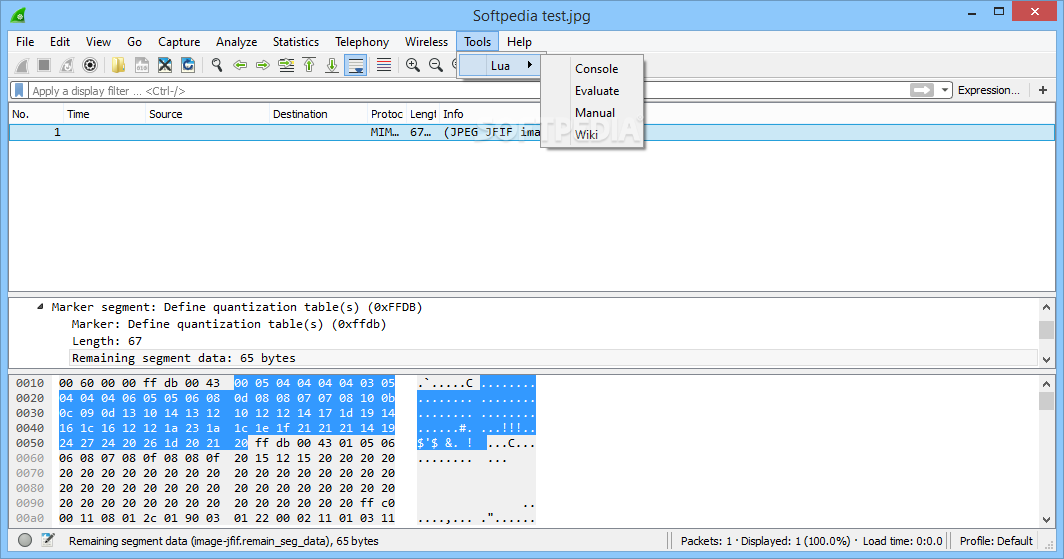Open the Wireless menu
Screen dimensions: 1064x559
426,42
